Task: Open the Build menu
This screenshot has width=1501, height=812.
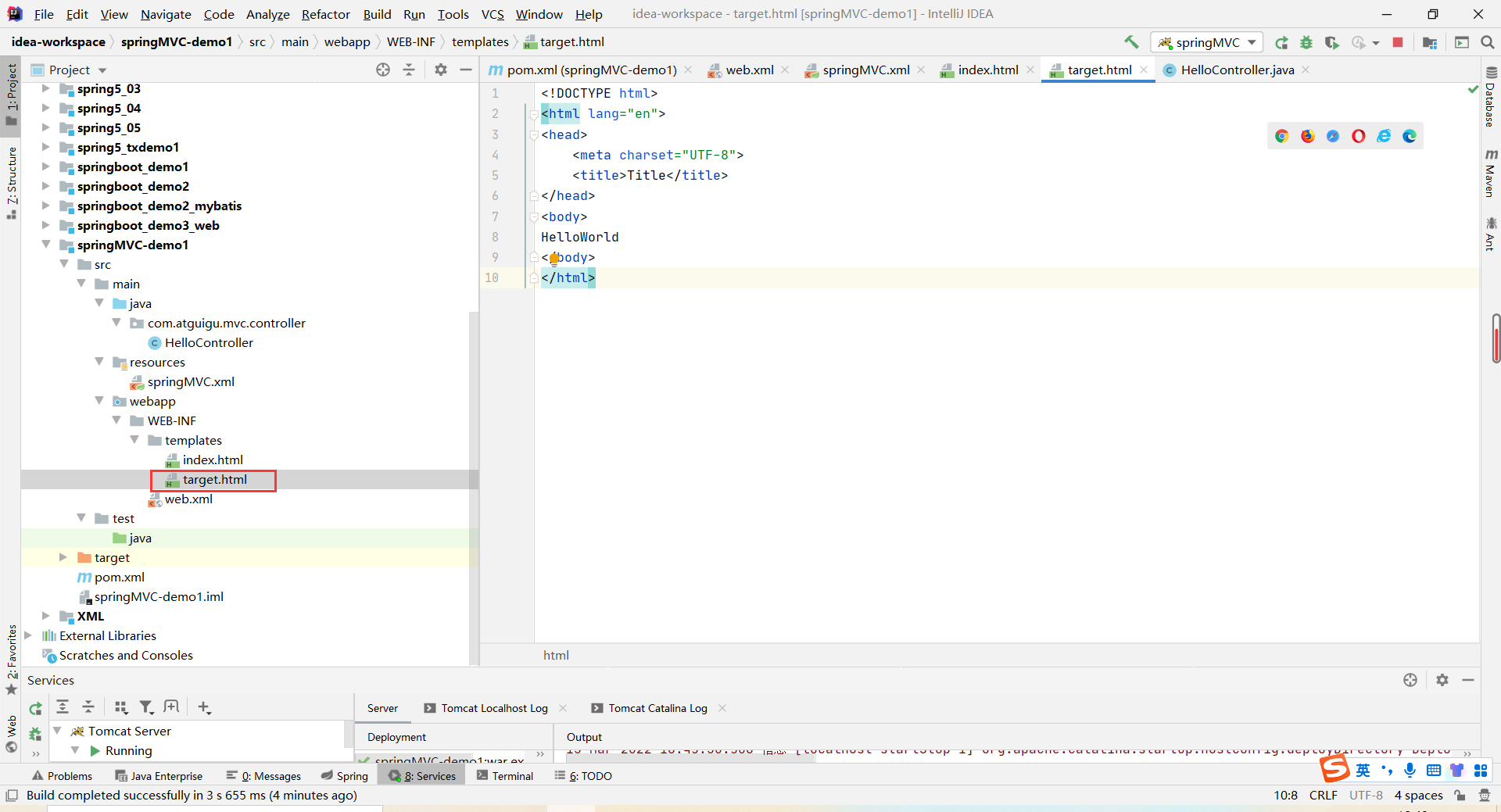Action: [x=377, y=14]
